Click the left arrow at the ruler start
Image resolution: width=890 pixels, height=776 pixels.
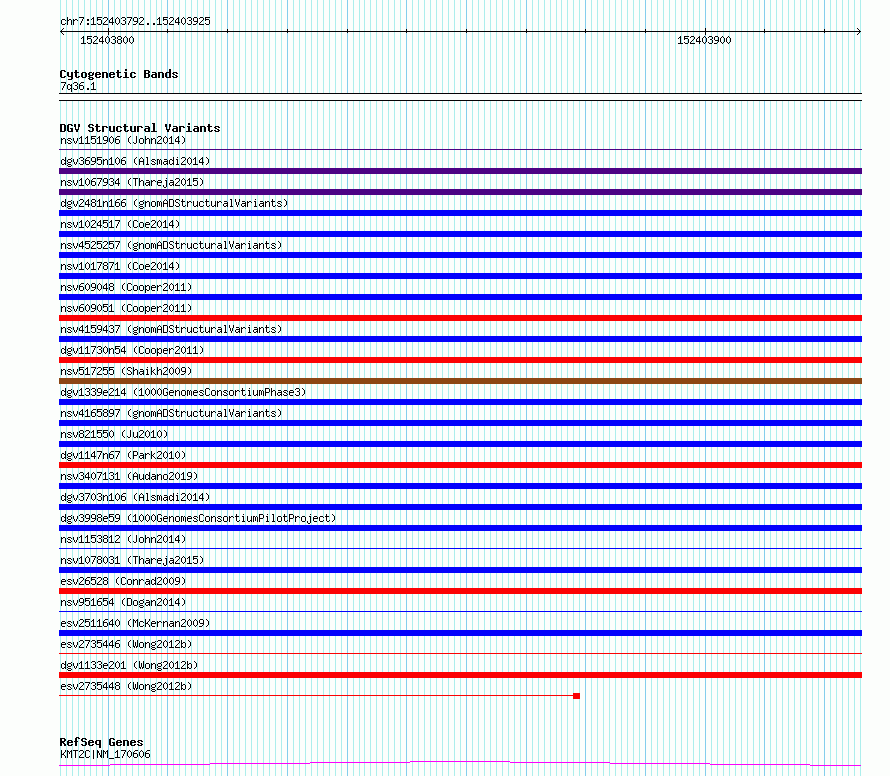(62, 32)
